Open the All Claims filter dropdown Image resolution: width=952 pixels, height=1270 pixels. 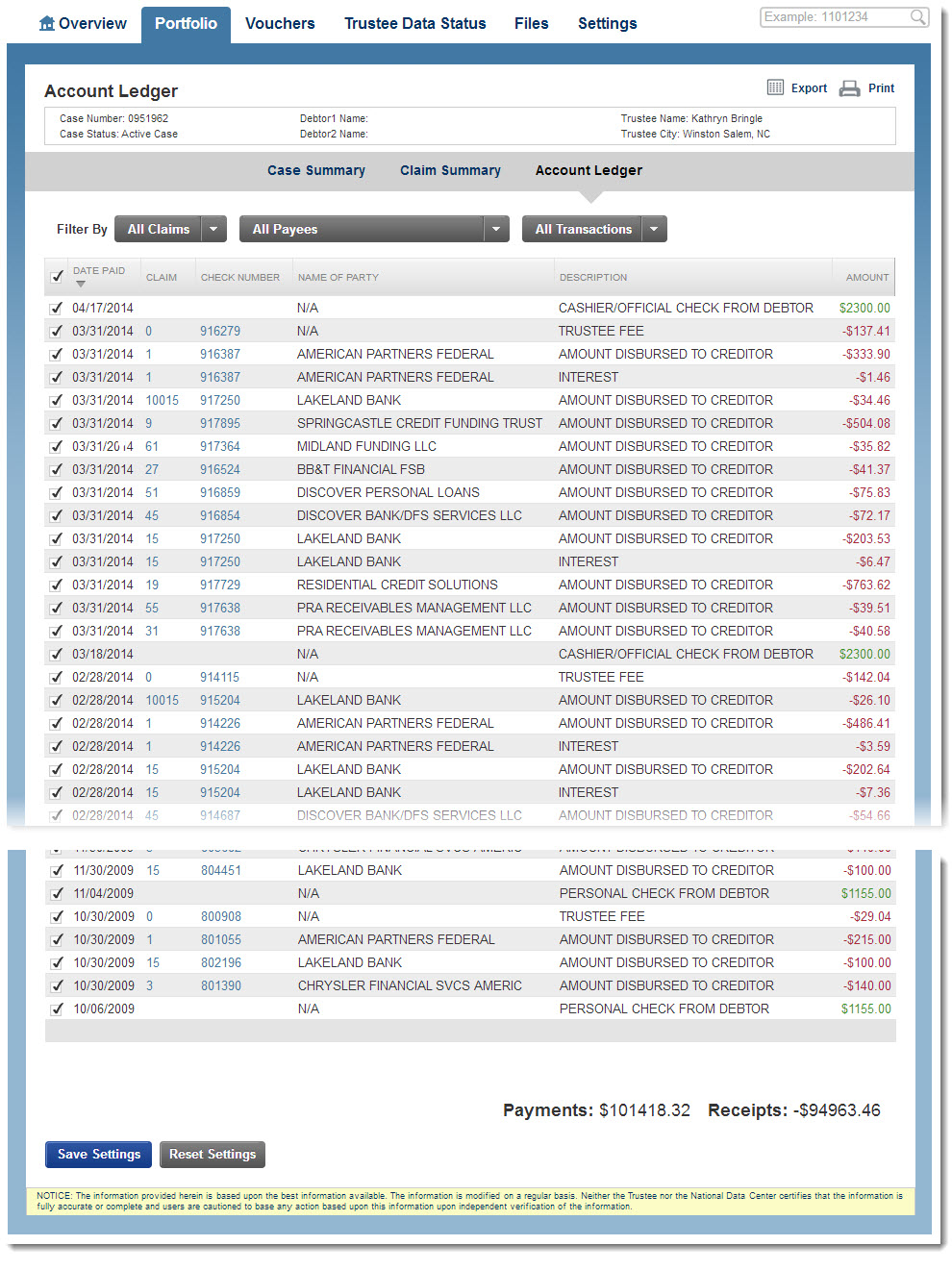point(213,229)
